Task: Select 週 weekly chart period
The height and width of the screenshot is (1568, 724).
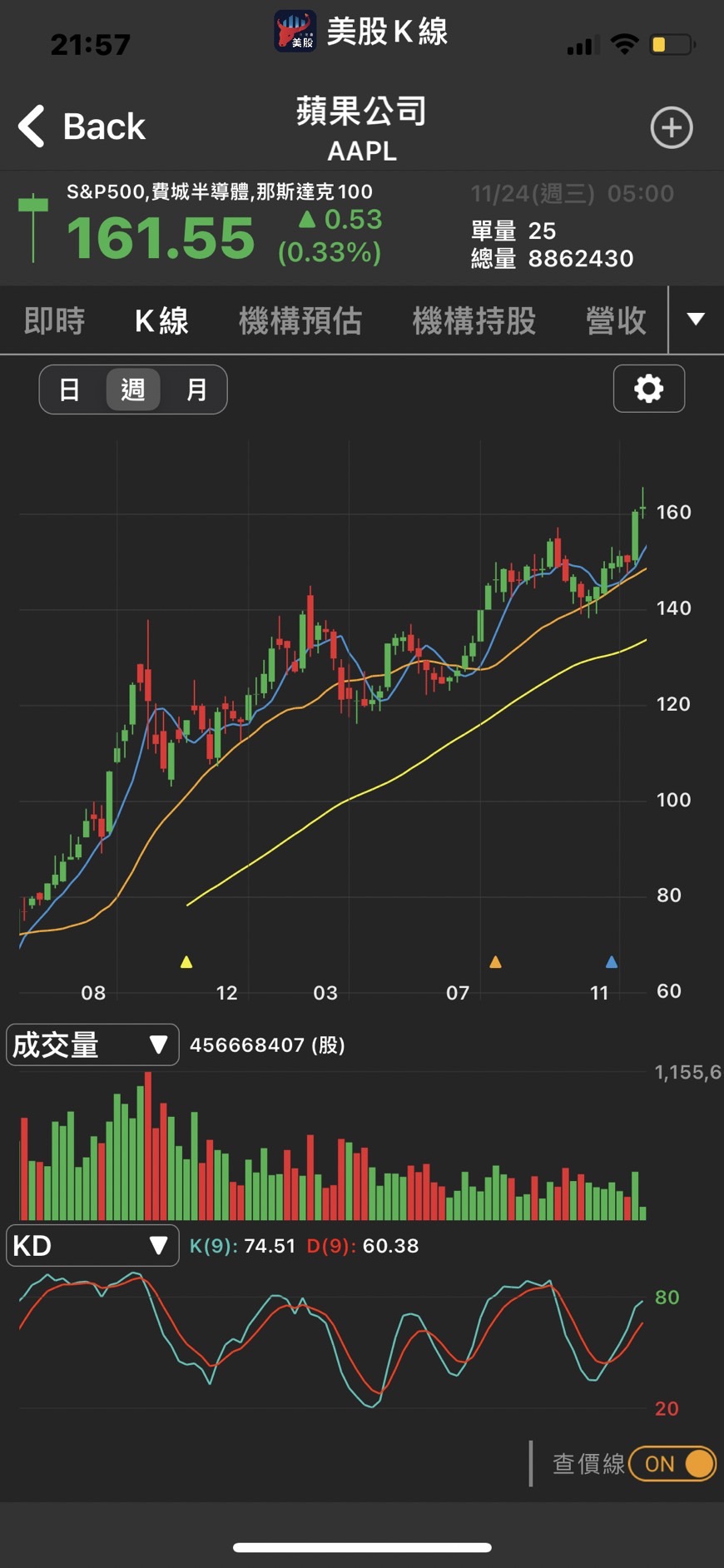Action: (x=133, y=390)
